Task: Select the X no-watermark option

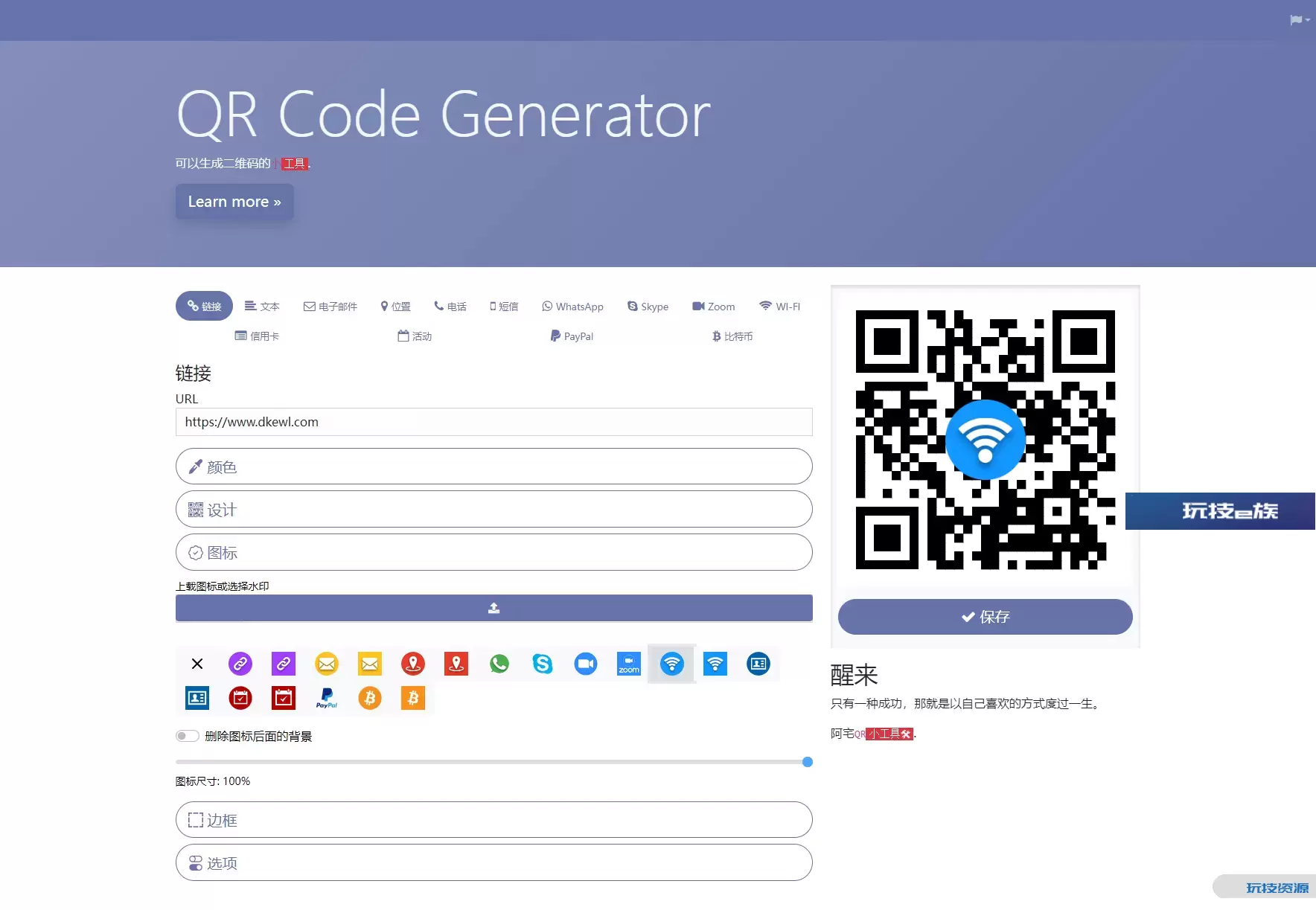Action: pyautogui.click(x=197, y=664)
